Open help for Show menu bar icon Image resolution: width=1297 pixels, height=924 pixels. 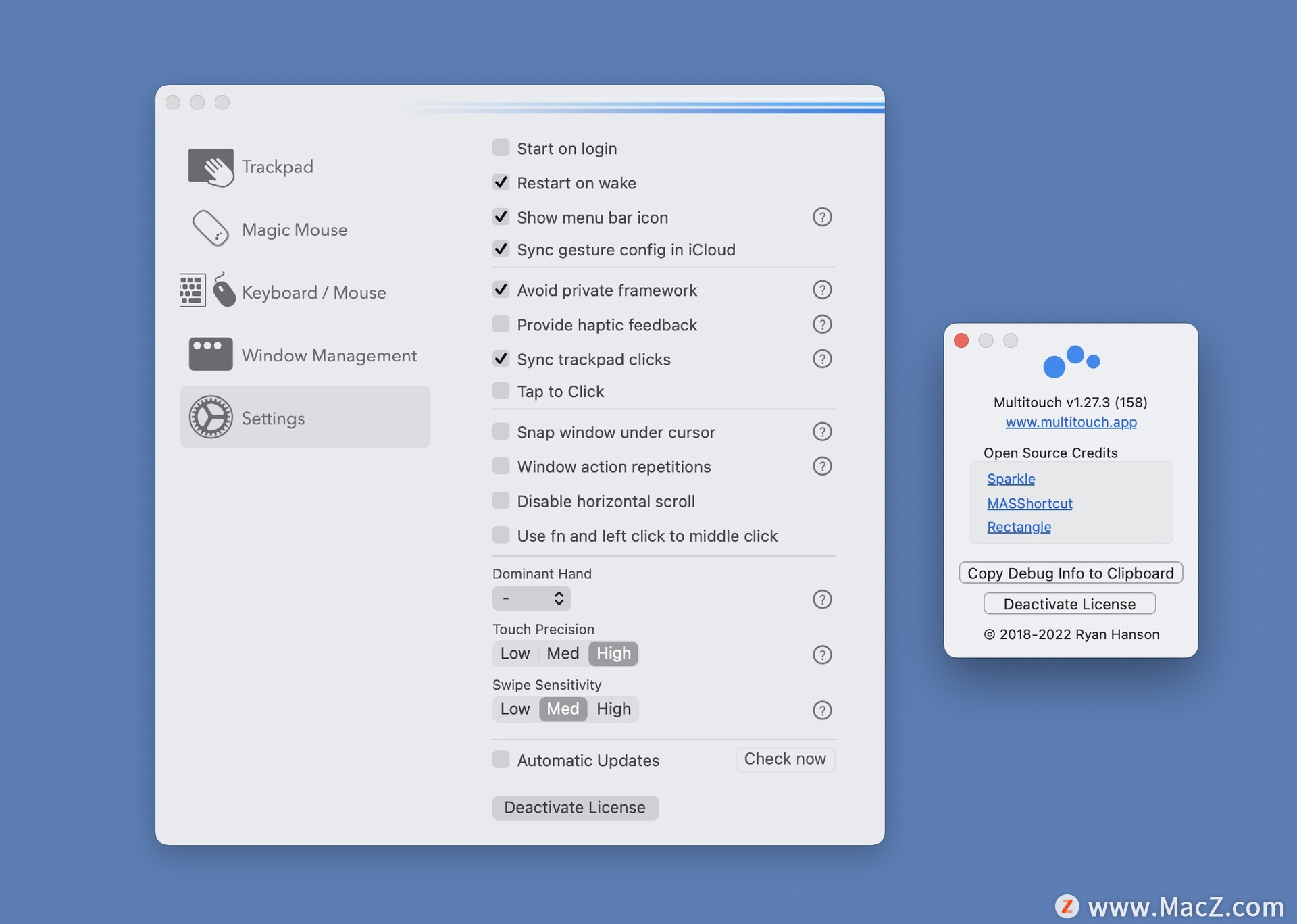click(821, 217)
